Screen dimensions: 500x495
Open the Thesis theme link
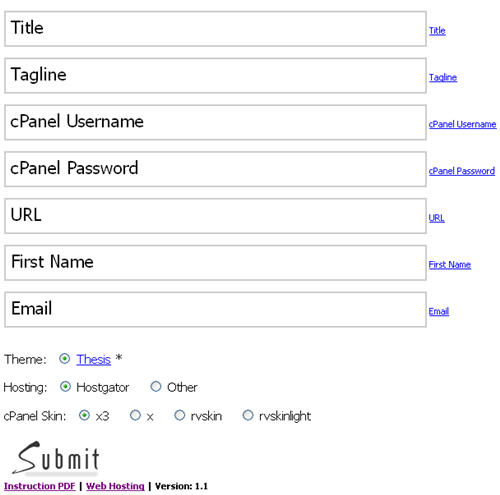coord(93,359)
